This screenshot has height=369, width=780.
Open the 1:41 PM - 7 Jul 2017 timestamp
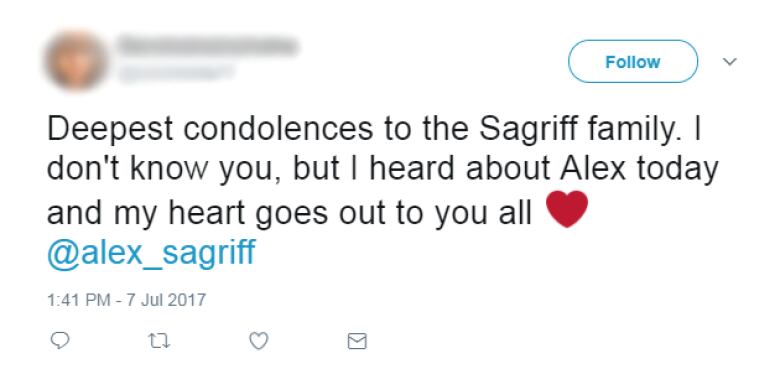(x=126, y=300)
